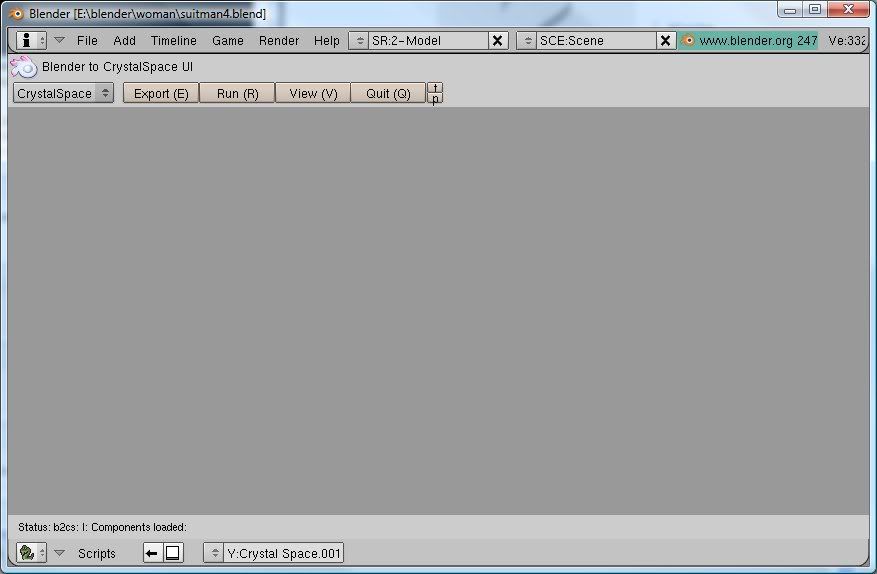
Task: Click the Blender to CrystalSpace logo icon
Action: click(x=23, y=67)
